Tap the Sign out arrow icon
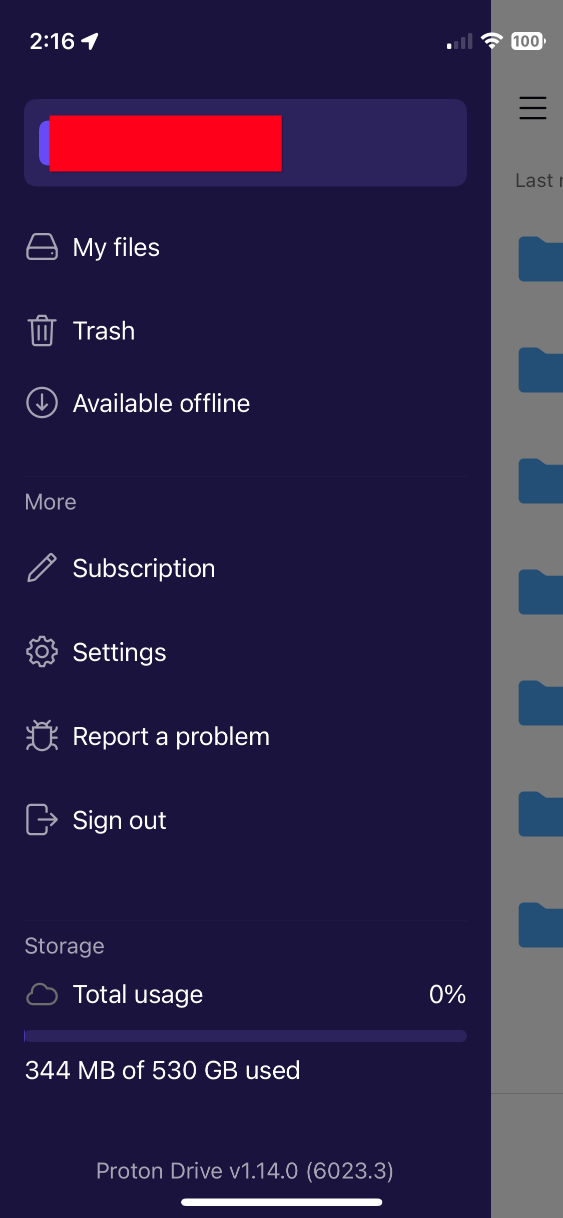 pos(41,820)
